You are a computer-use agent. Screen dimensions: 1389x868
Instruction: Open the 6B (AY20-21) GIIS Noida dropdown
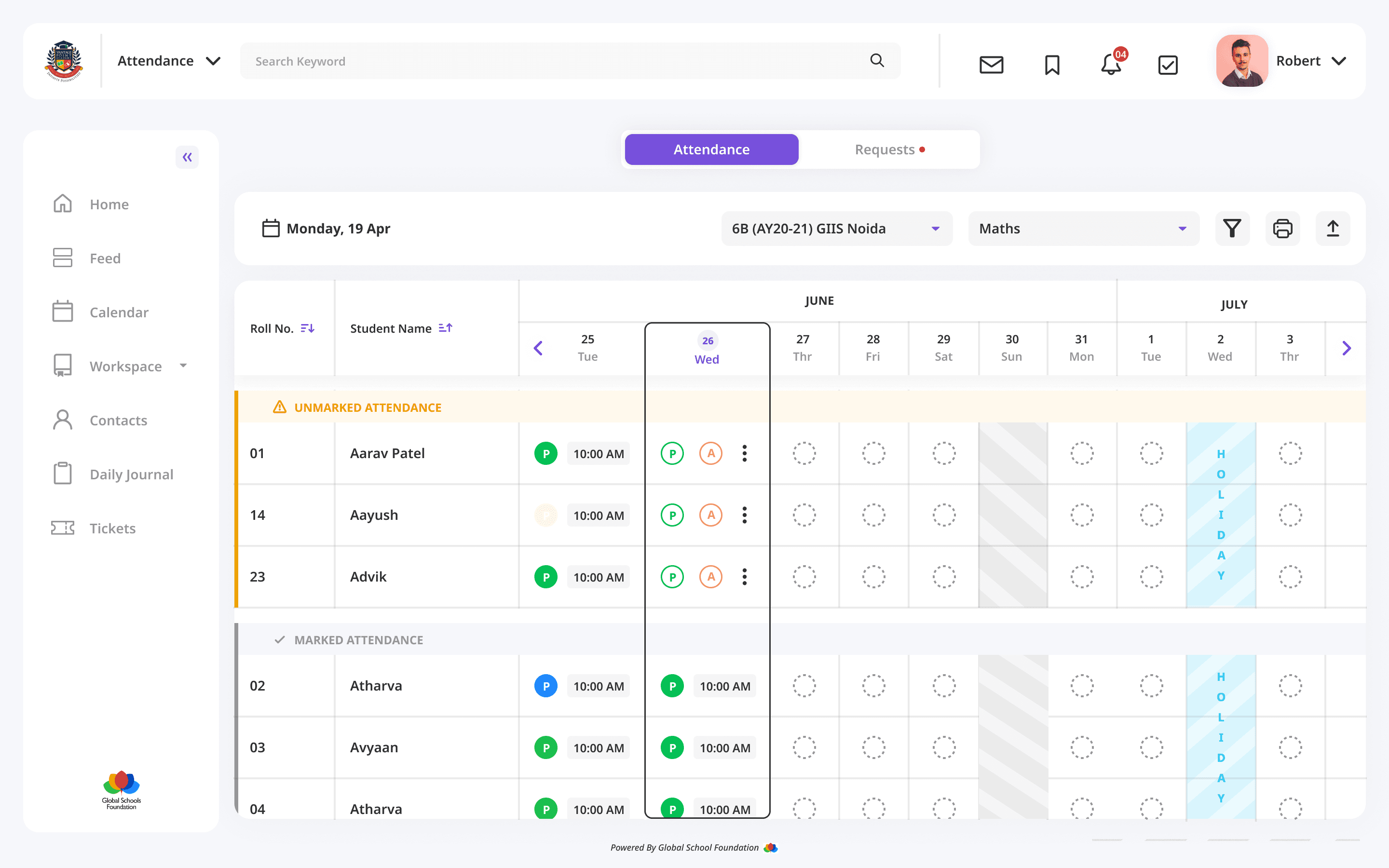pyautogui.click(x=836, y=229)
